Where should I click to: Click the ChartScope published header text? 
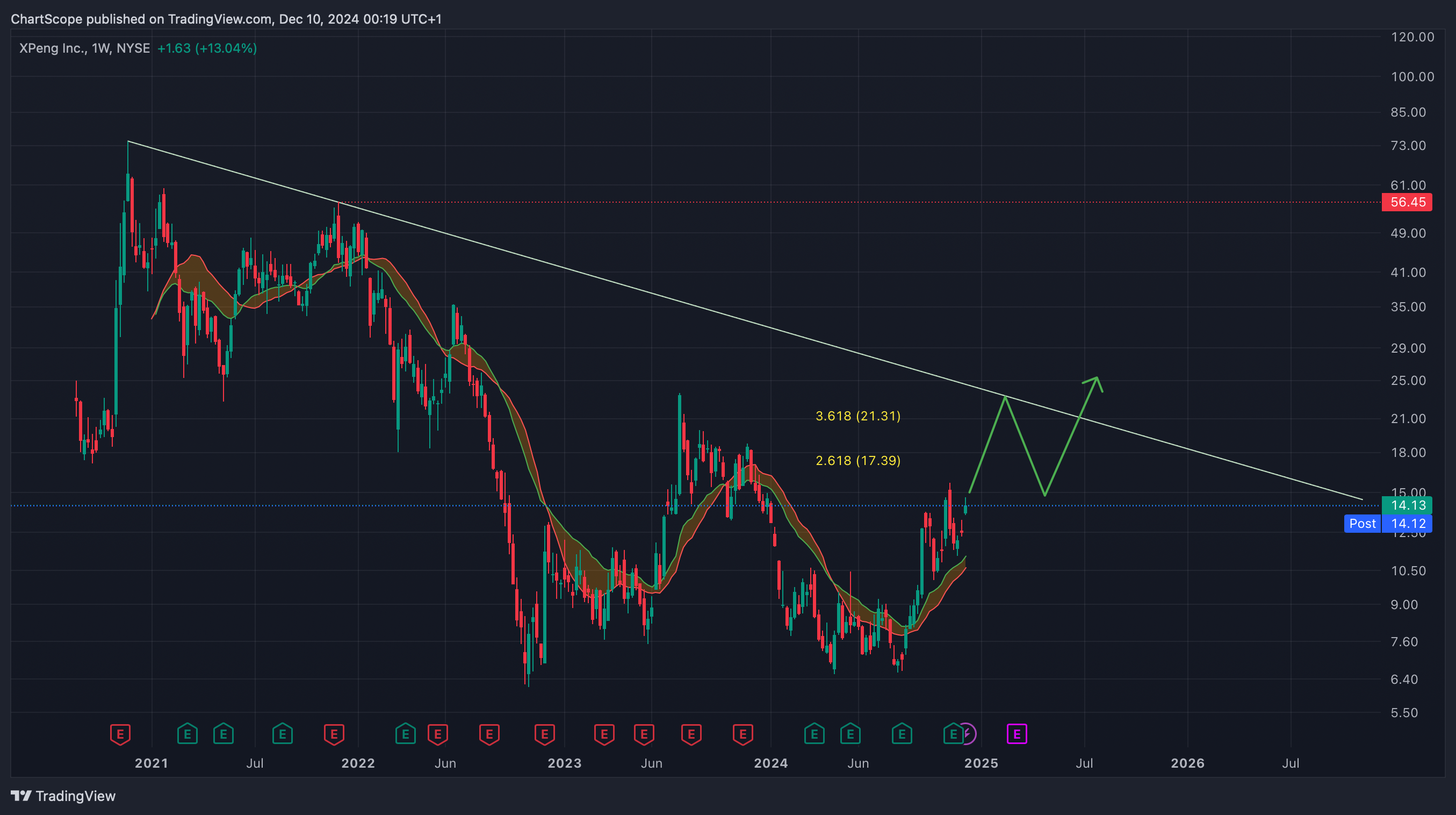tap(226, 19)
